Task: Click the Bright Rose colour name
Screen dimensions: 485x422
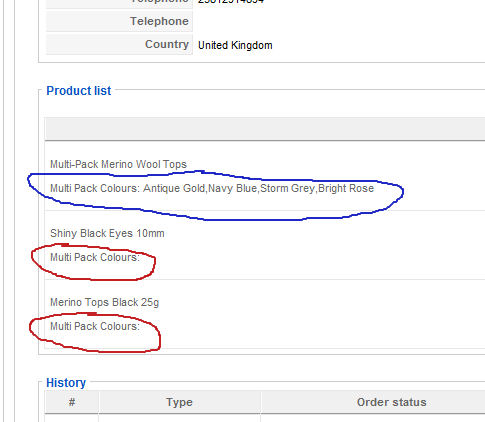Action: pyautogui.click(x=346, y=188)
